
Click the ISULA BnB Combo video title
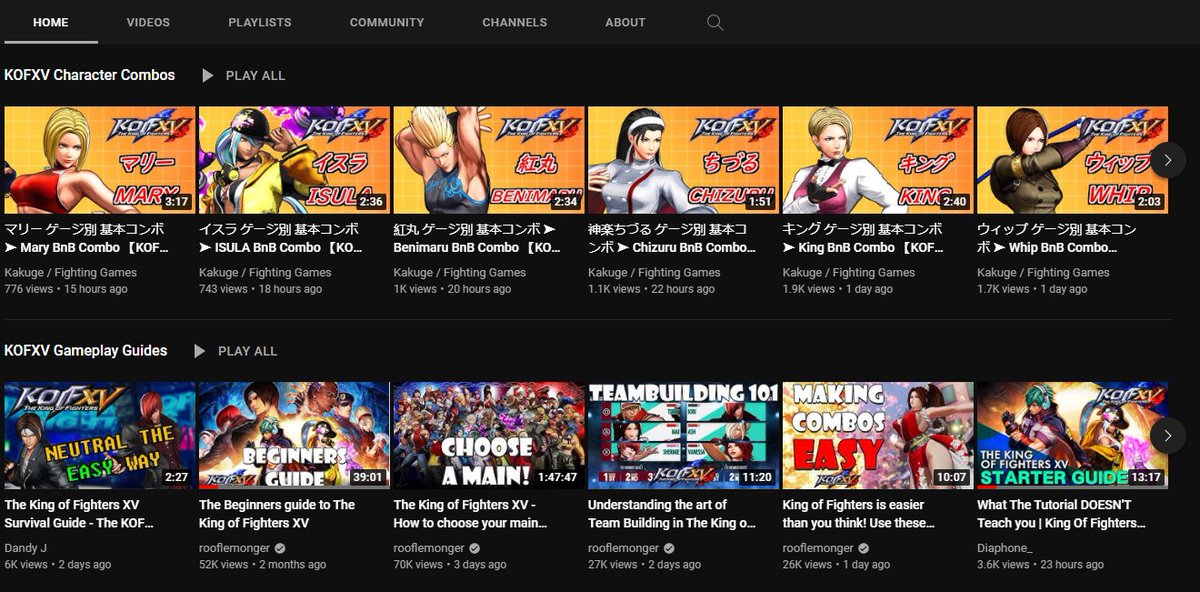click(282, 238)
